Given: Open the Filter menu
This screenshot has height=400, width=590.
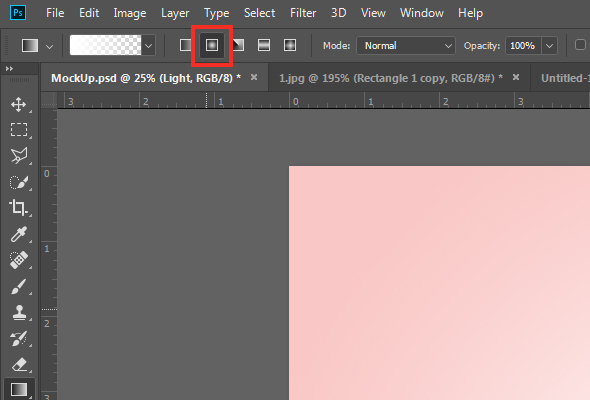Looking at the screenshot, I should (303, 13).
